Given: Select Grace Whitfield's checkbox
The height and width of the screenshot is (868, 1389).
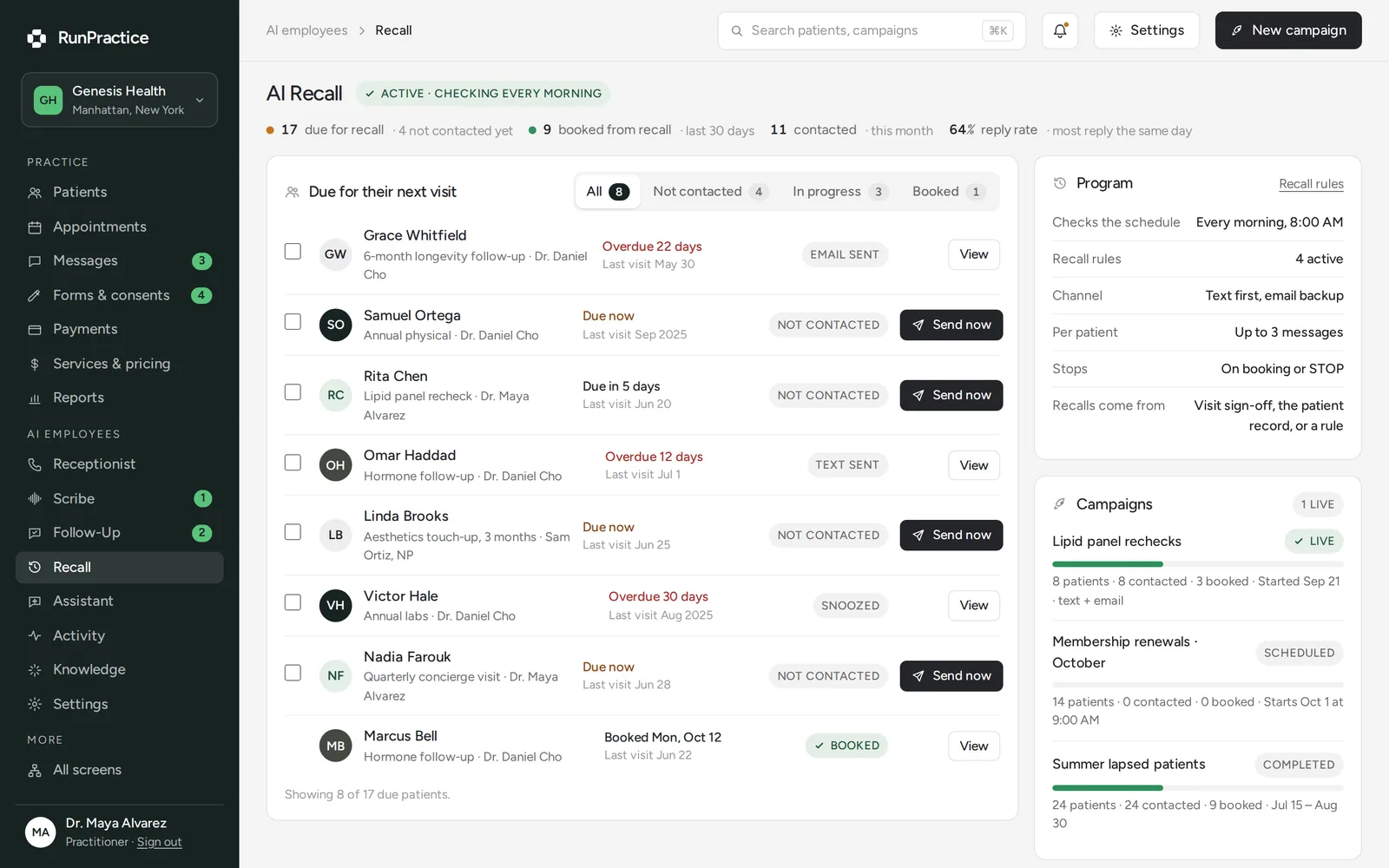Looking at the screenshot, I should [x=293, y=251].
